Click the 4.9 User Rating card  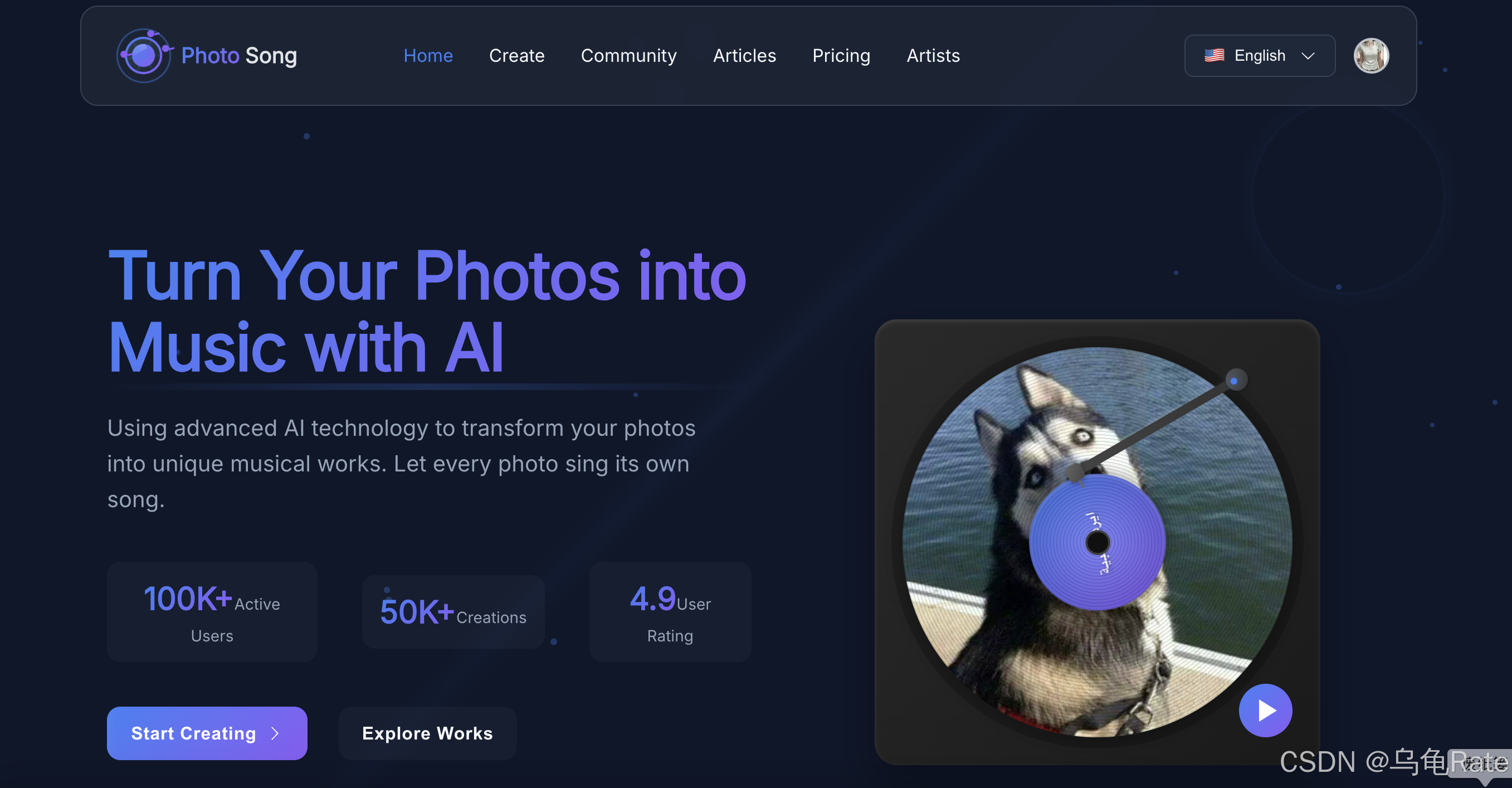coord(670,612)
